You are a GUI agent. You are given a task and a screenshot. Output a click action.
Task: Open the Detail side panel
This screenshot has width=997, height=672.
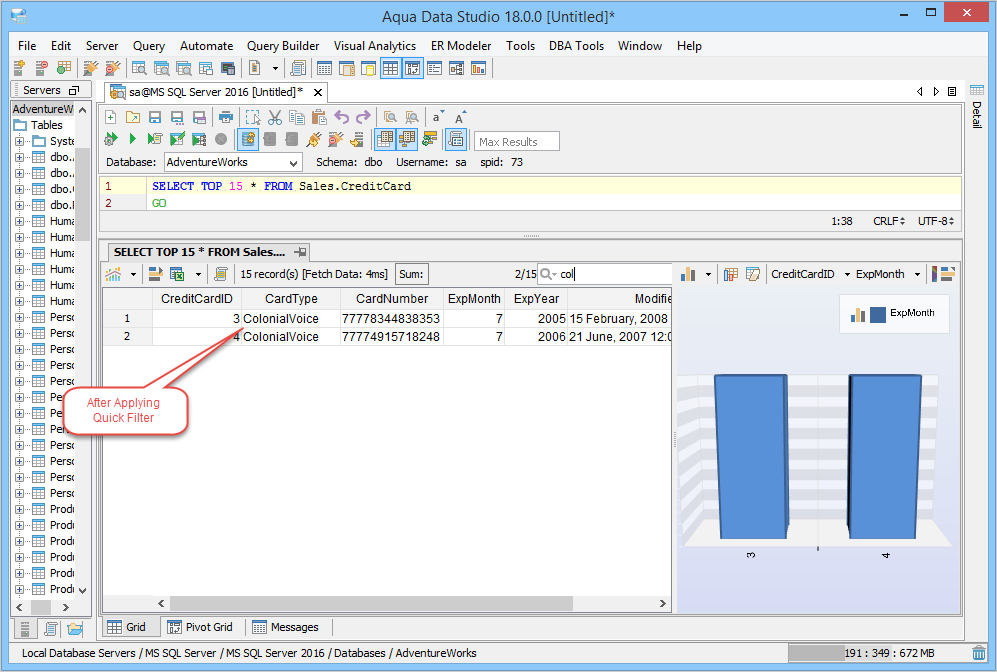click(x=977, y=106)
